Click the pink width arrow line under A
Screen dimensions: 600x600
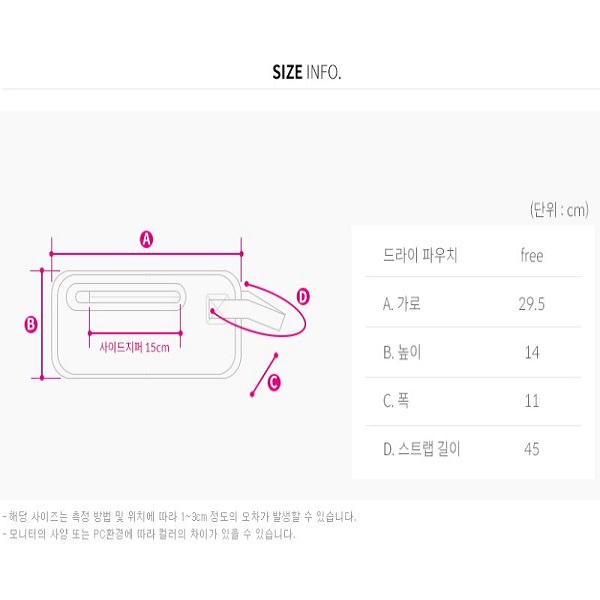pyautogui.click(x=147, y=254)
